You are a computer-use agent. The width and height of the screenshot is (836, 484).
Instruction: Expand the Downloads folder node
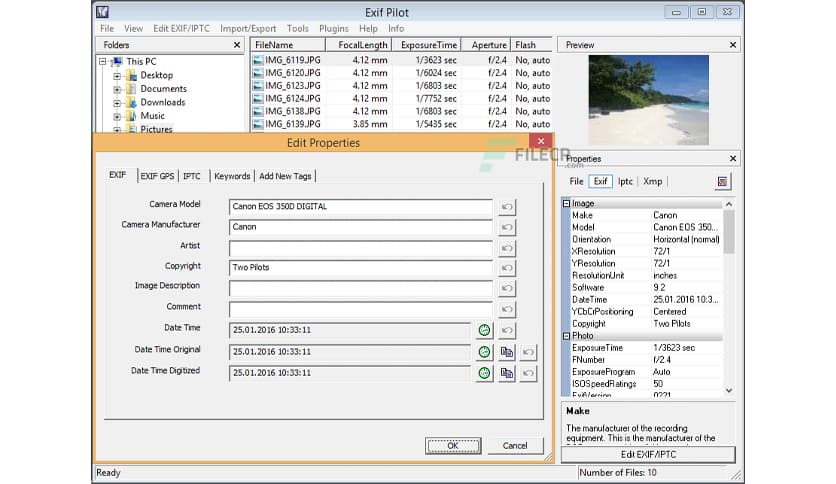117,102
